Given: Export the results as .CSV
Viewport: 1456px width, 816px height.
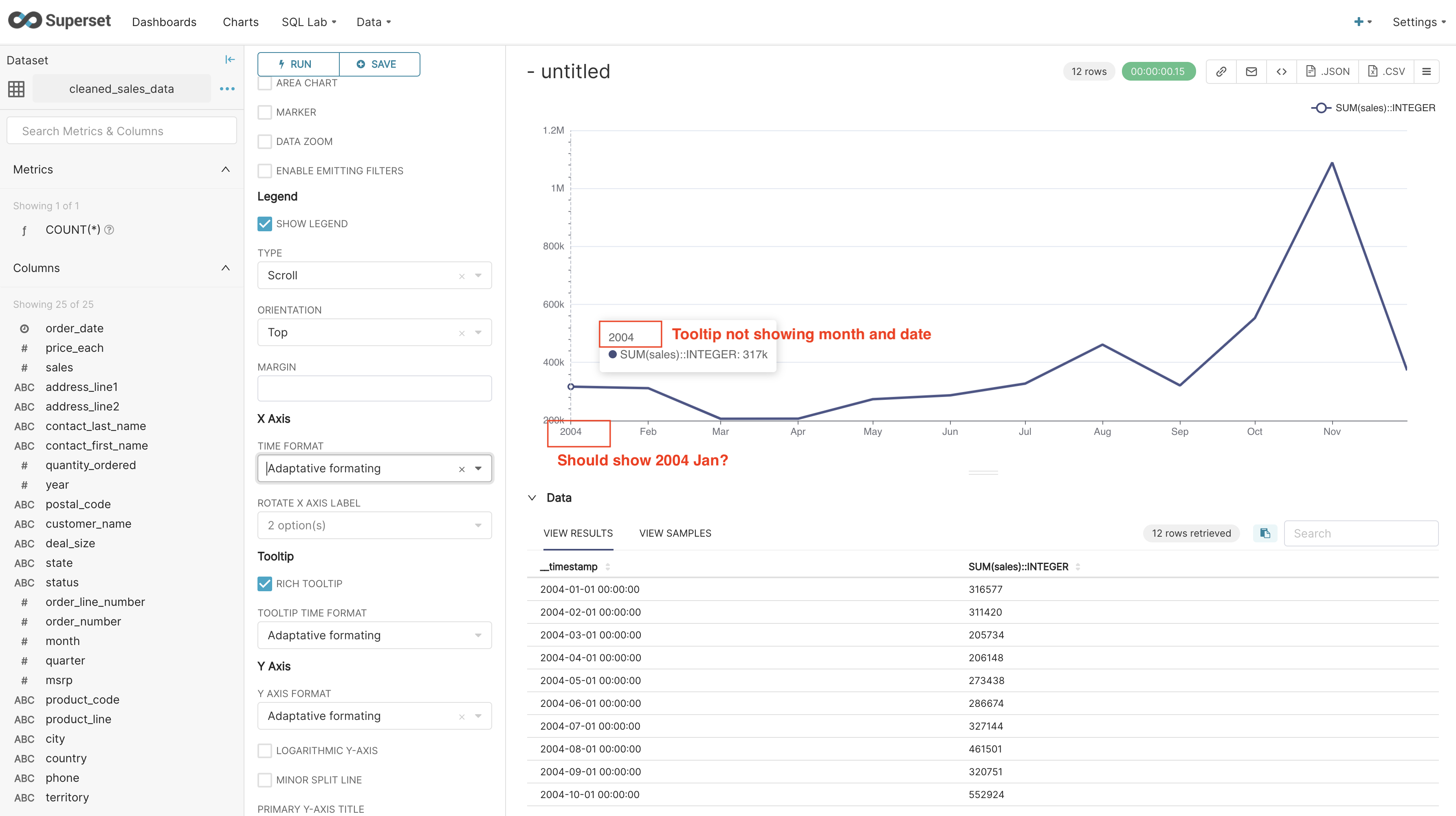Looking at the screenshot, I should coord(1386,71).
